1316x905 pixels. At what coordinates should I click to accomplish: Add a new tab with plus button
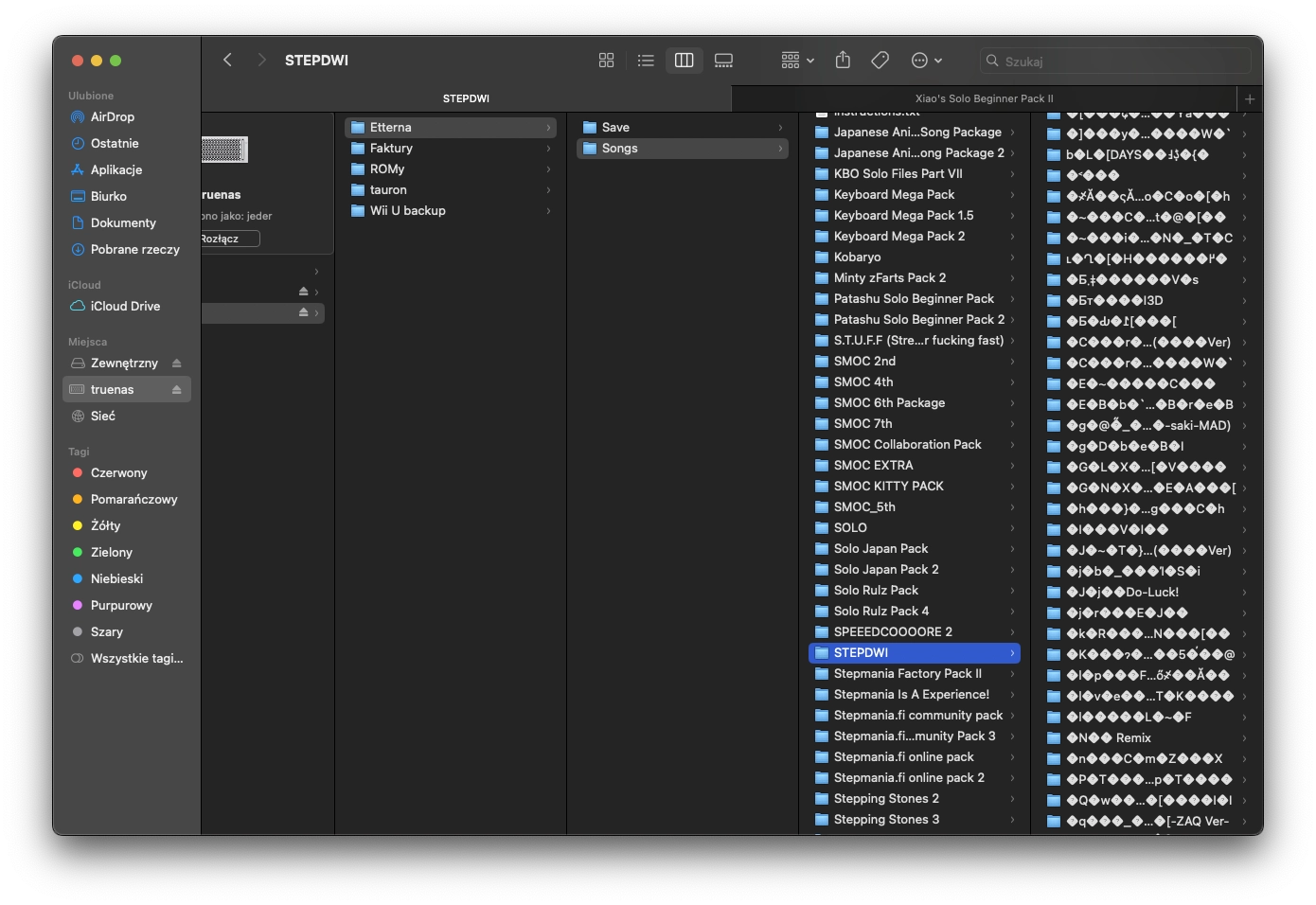[1250, 98]
